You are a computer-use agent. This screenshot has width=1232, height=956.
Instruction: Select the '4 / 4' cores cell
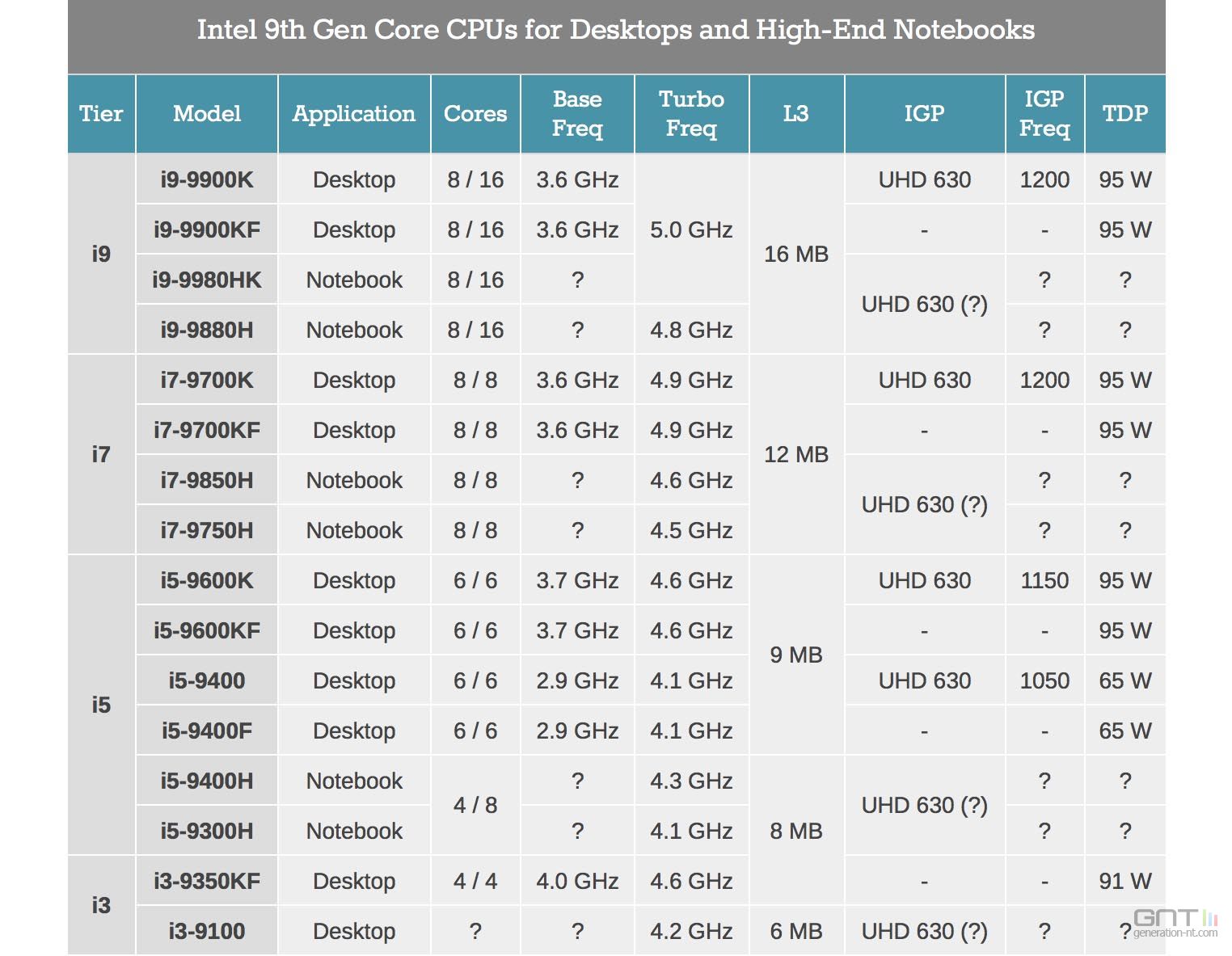[x=475, y=881]
